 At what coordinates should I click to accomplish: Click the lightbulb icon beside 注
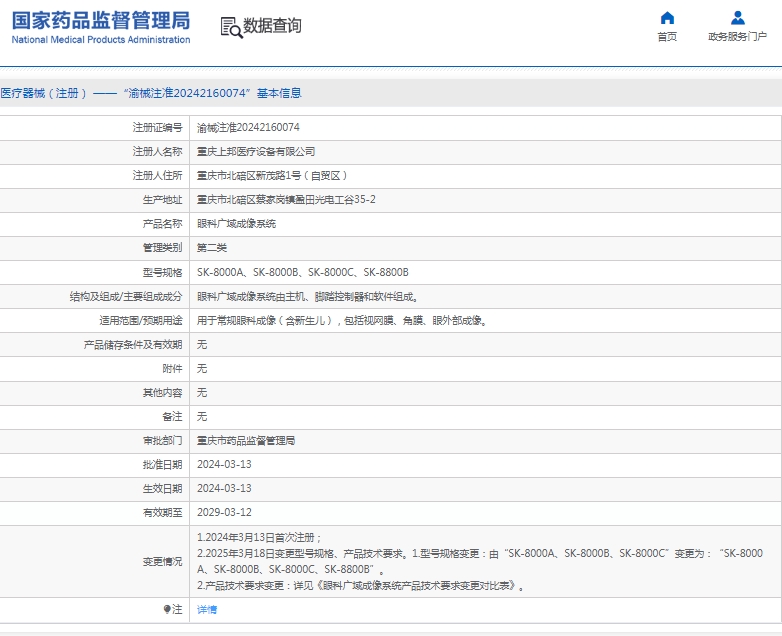[167, 609]
